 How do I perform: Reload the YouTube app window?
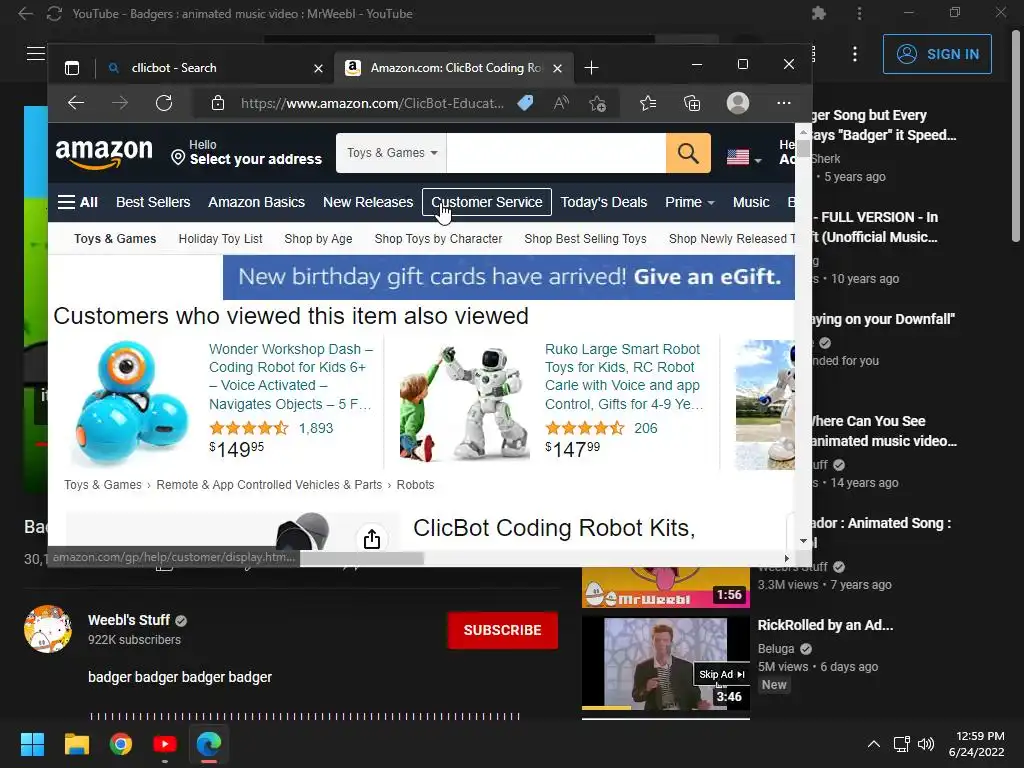[54, 14]
